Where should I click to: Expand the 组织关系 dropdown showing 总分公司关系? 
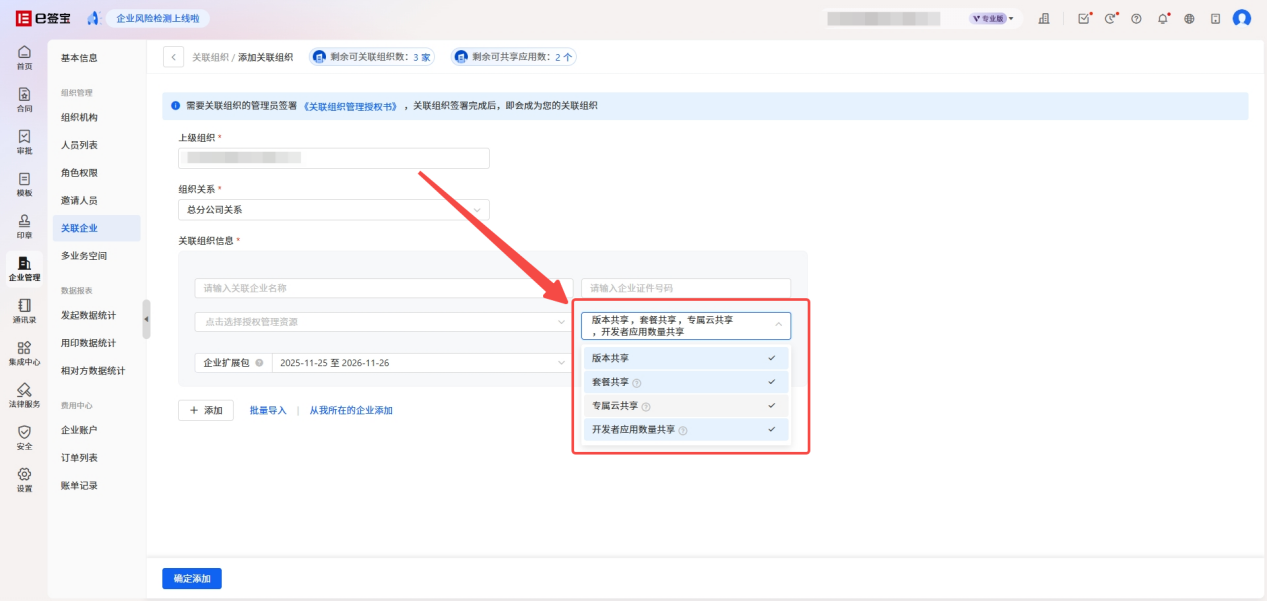coord(333,210)
